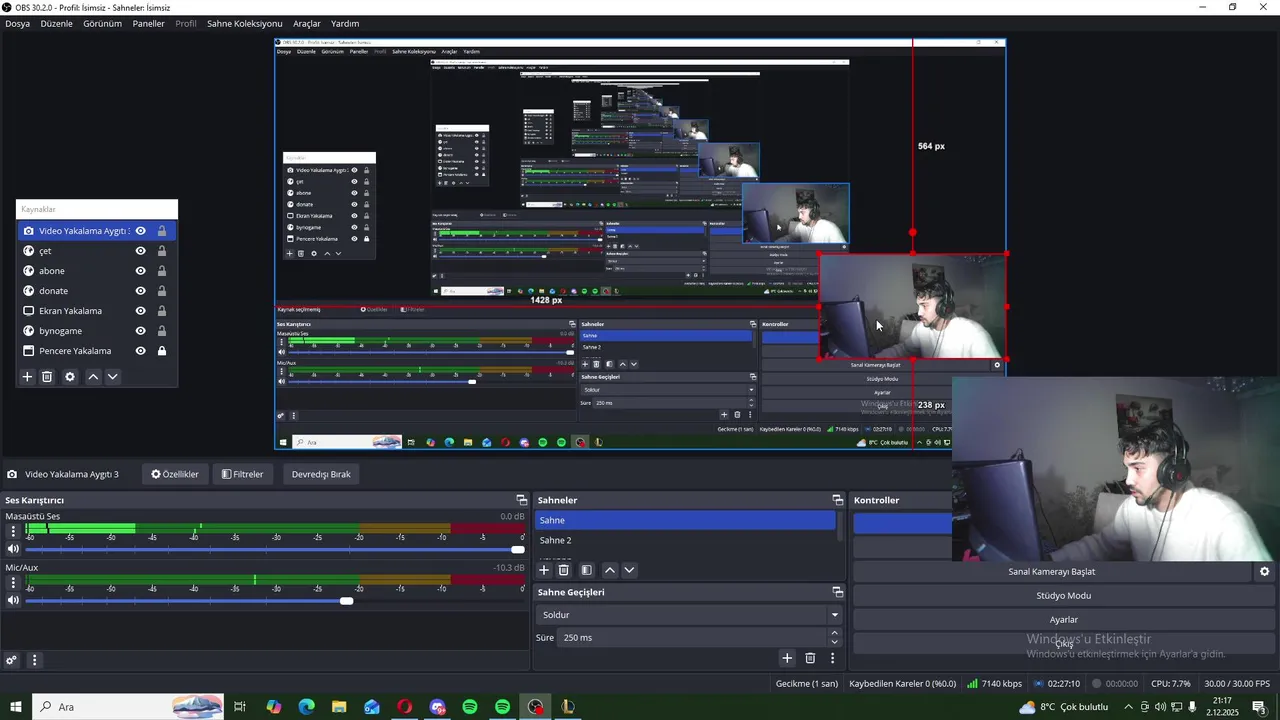This screenshot has height=720, width=1280.
Task: Open File Explorer from the taskbar
Action: click(339, 707)
